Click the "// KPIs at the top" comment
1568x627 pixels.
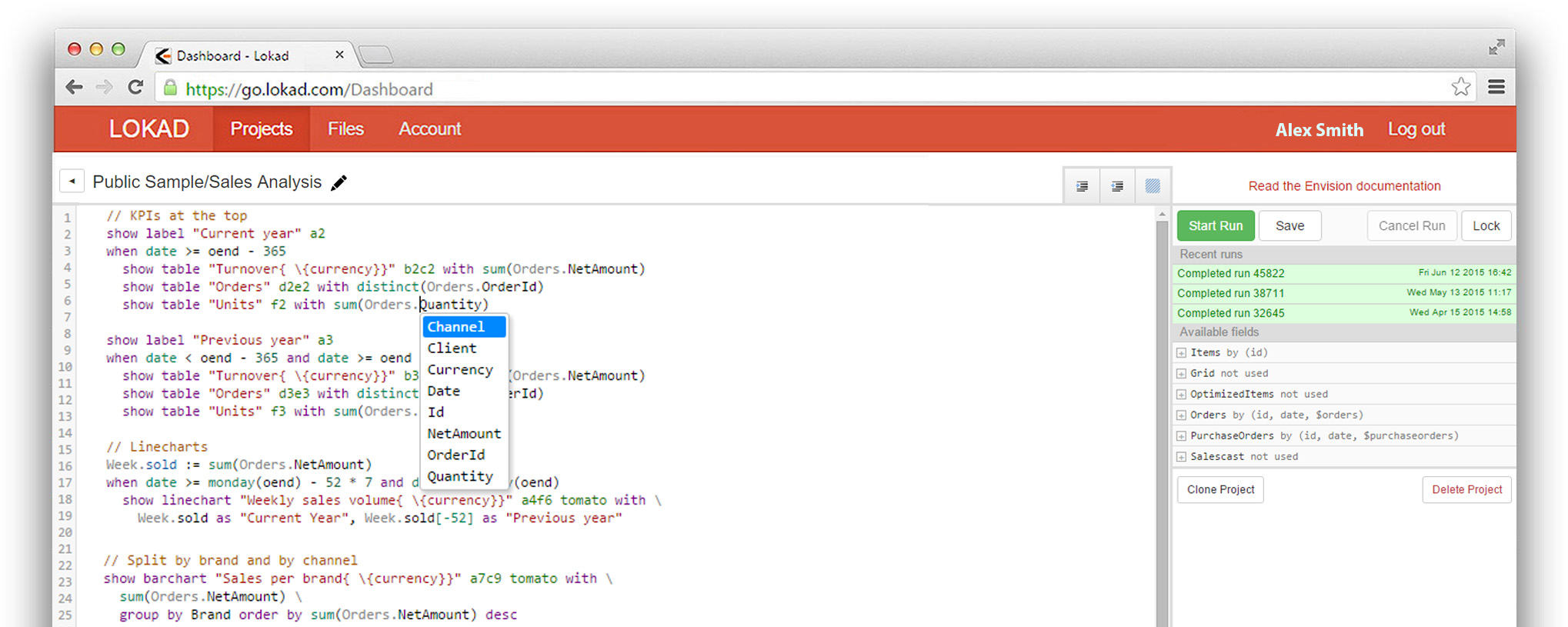tap(177, 216)
